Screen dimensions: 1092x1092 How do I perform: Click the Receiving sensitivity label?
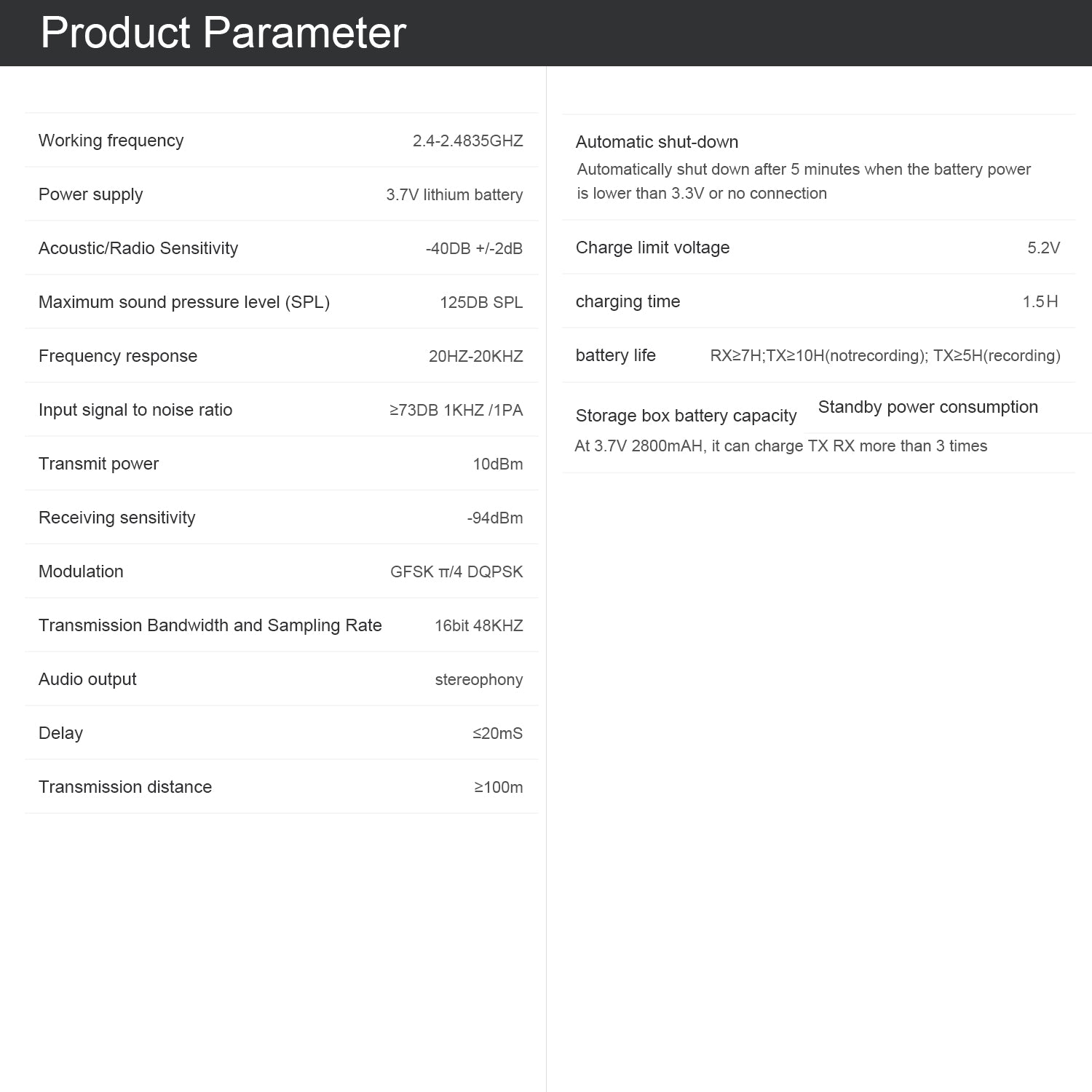point(116,518)
